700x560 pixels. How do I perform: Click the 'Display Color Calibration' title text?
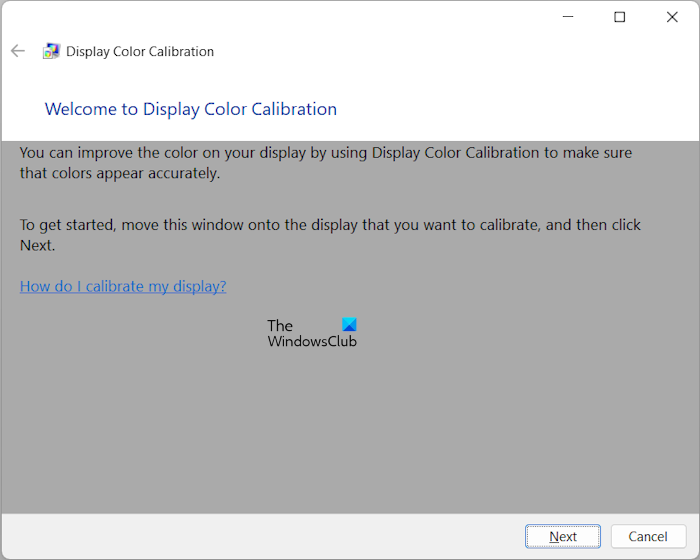point(140,51)
